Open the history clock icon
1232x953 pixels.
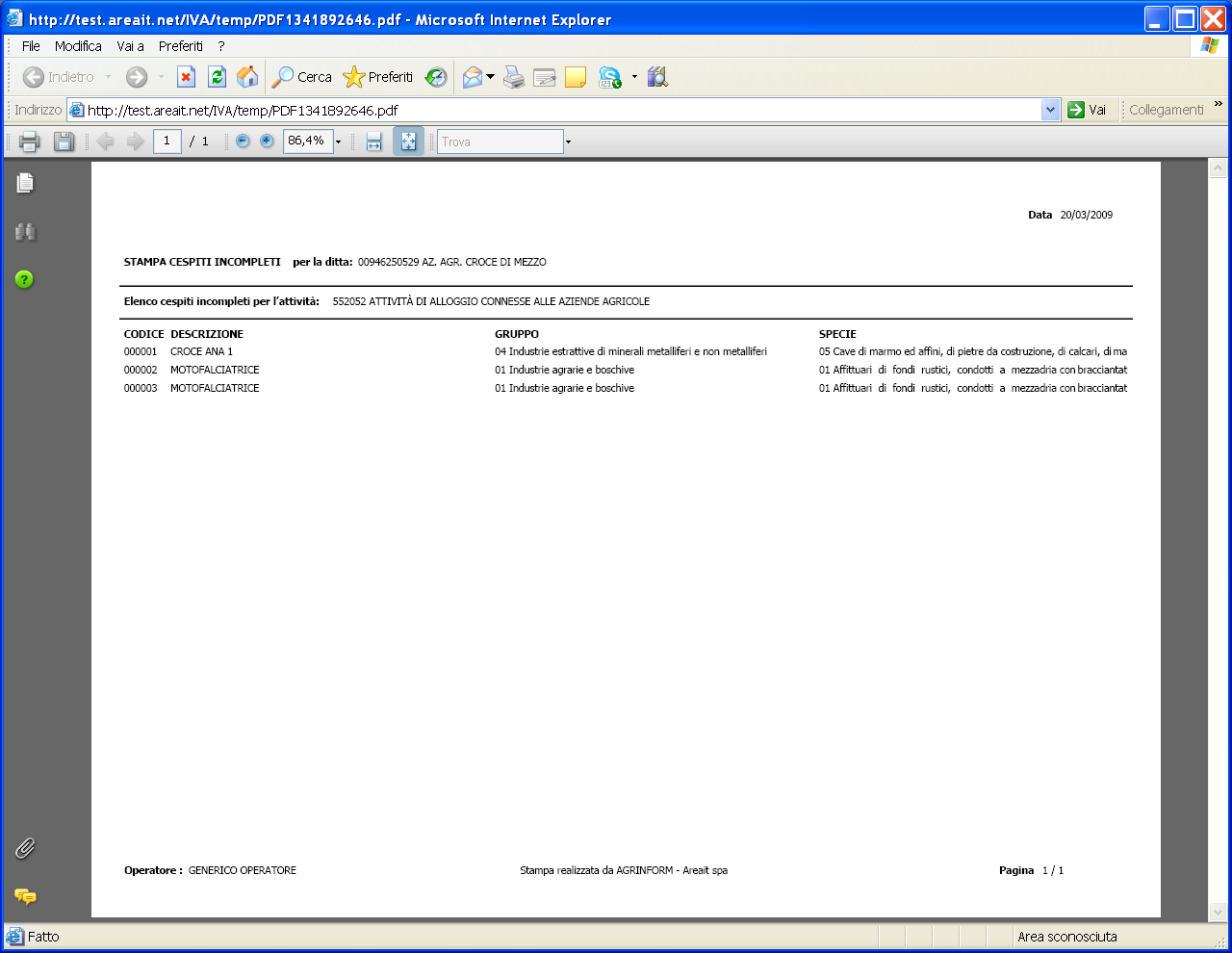point(436,77)
